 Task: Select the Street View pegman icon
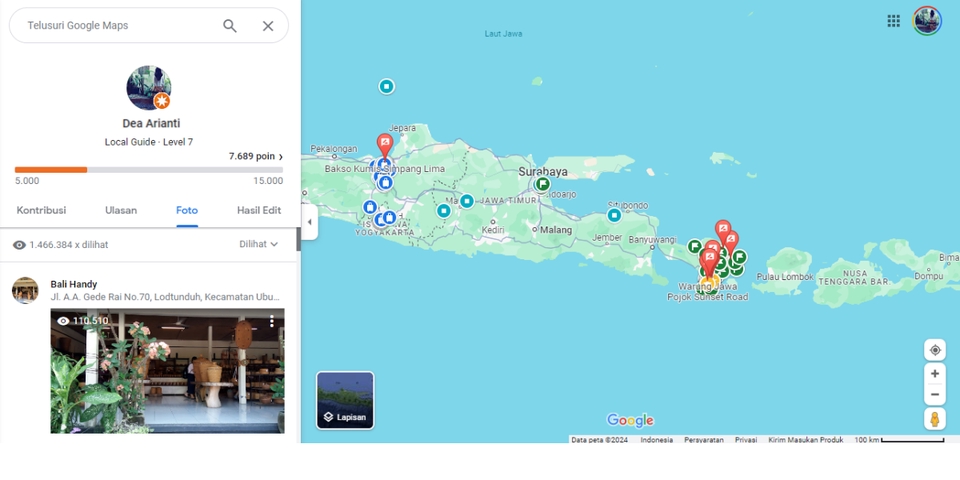click(x=935, y=419)
